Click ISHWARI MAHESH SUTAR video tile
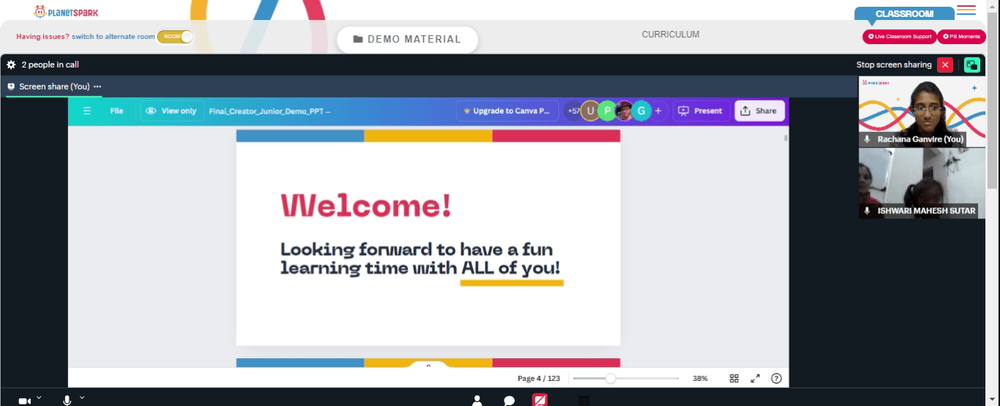The image size is (1000, 406). (922, 184)
